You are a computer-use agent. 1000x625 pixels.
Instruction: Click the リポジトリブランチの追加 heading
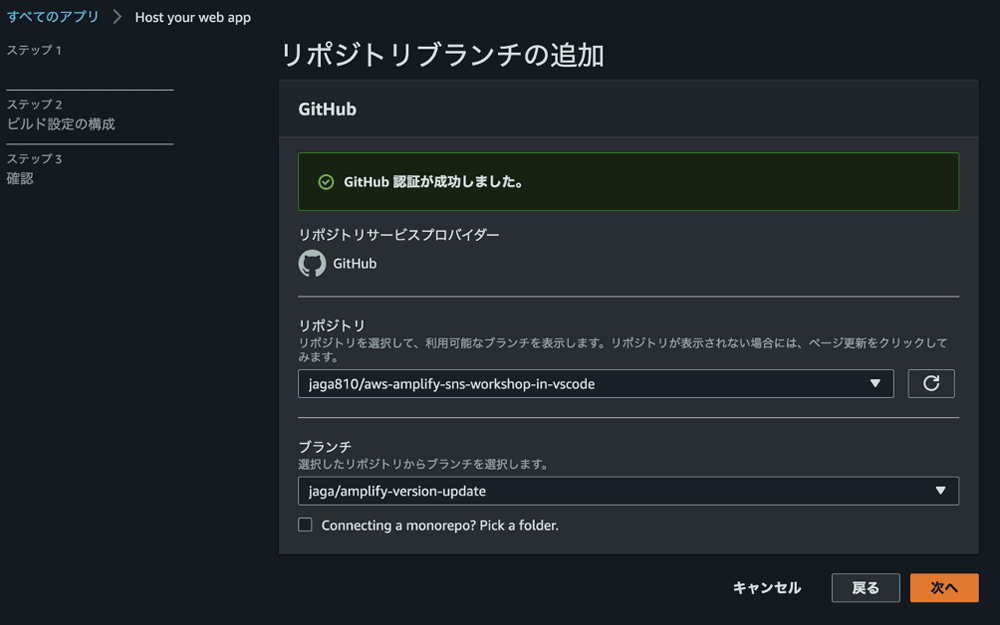tap(442, 55)
